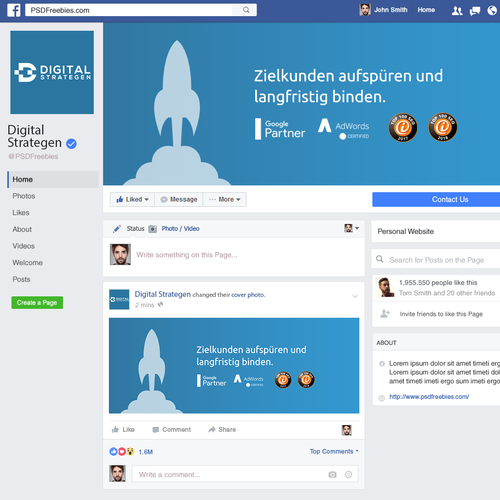
Task: Click Digital Strategen name in the post
Action: tap(163, 294)
